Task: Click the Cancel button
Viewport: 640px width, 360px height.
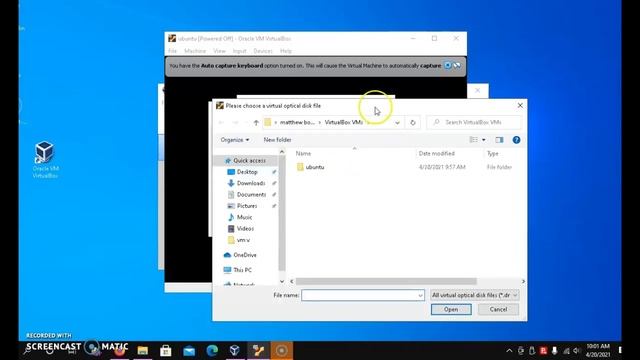Action: 498,309
